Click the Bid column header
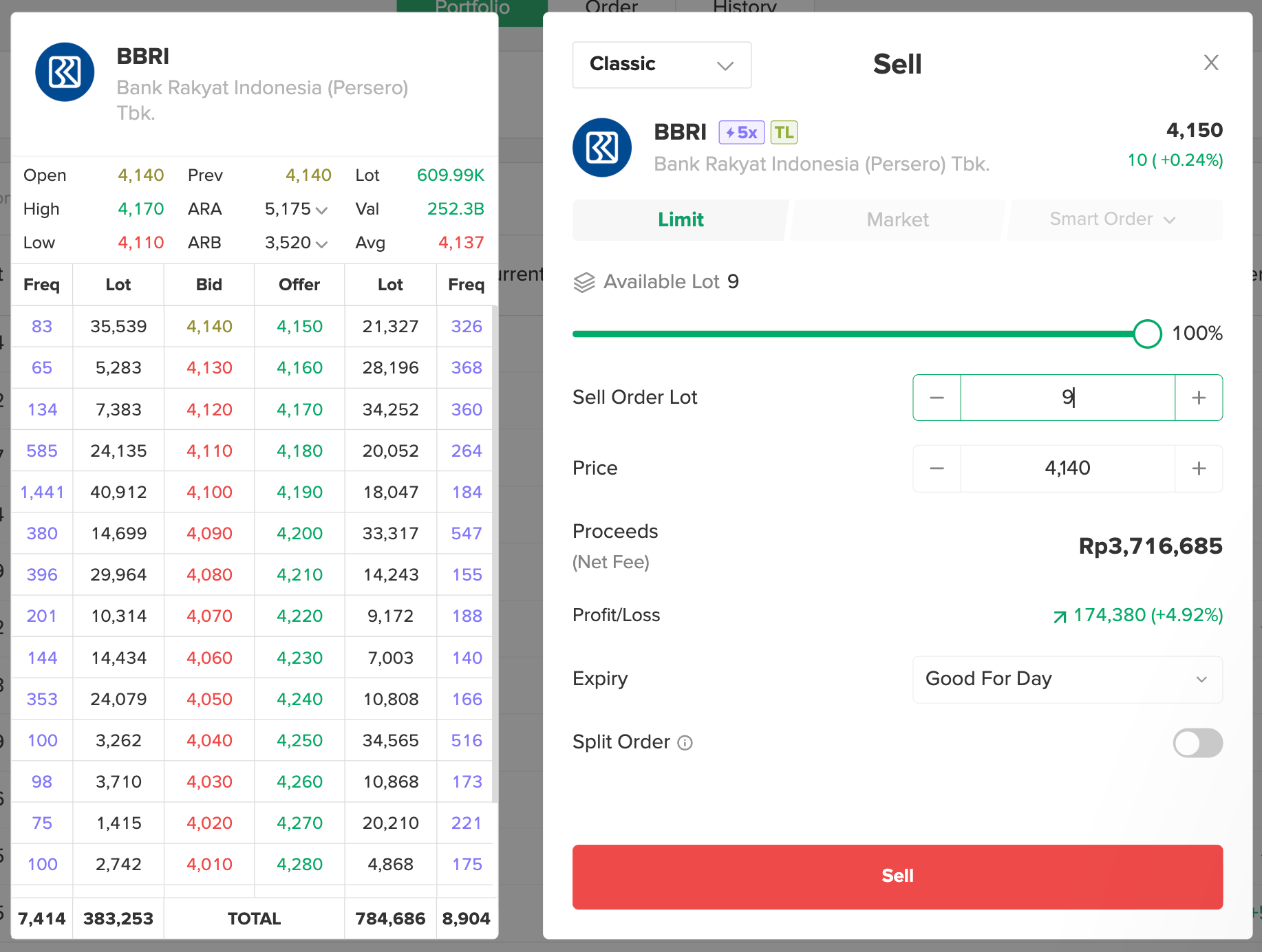 209,285
